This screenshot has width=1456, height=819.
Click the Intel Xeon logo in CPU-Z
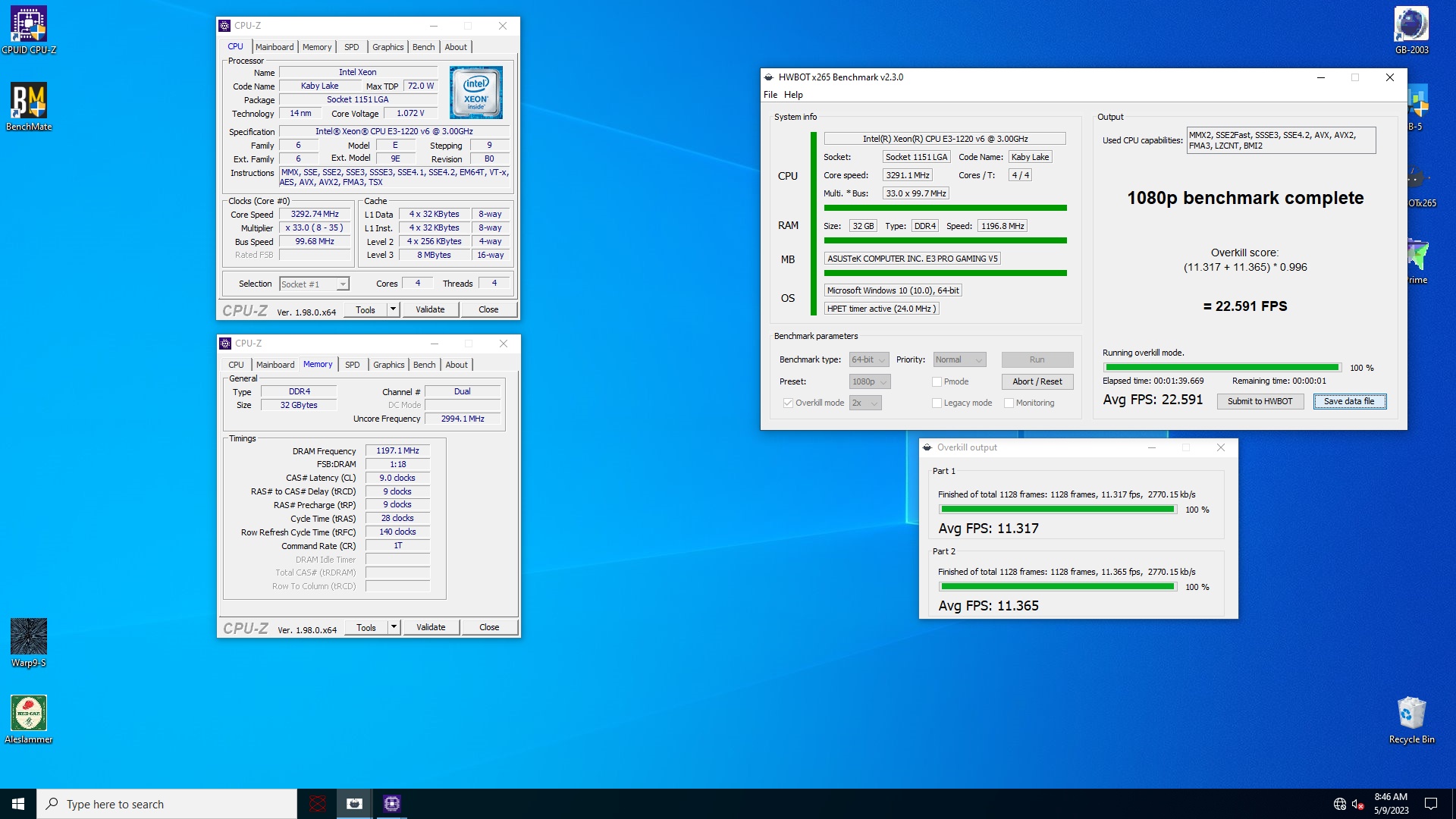pos(475,93)
